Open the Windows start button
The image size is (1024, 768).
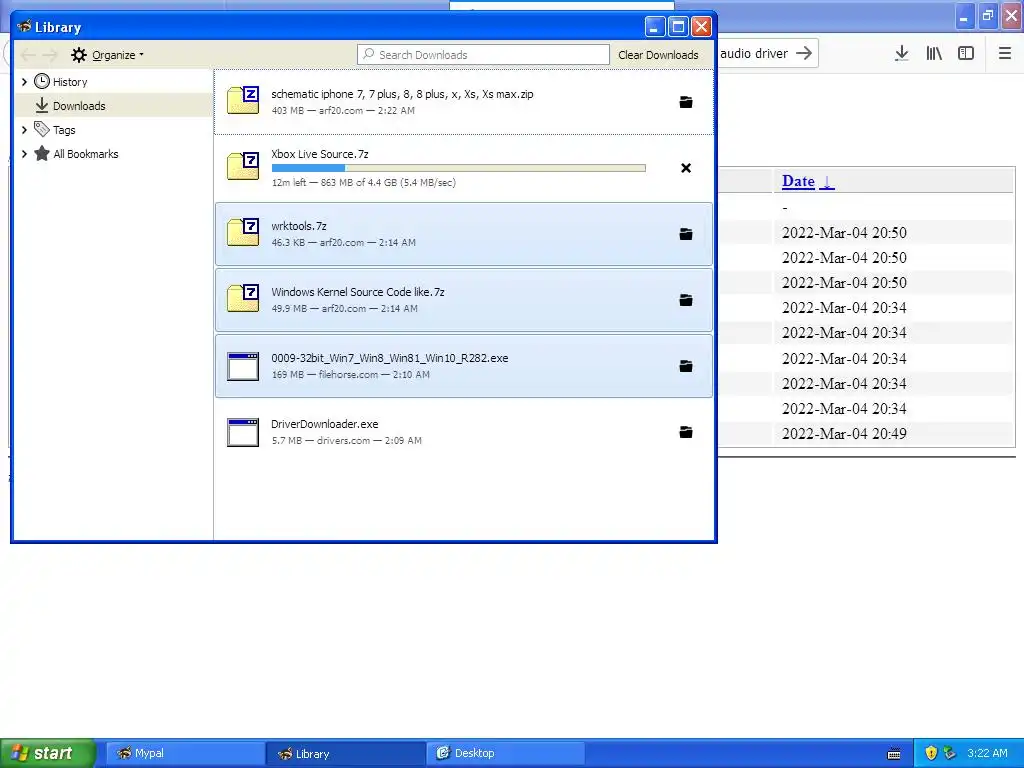click(48, 753)
